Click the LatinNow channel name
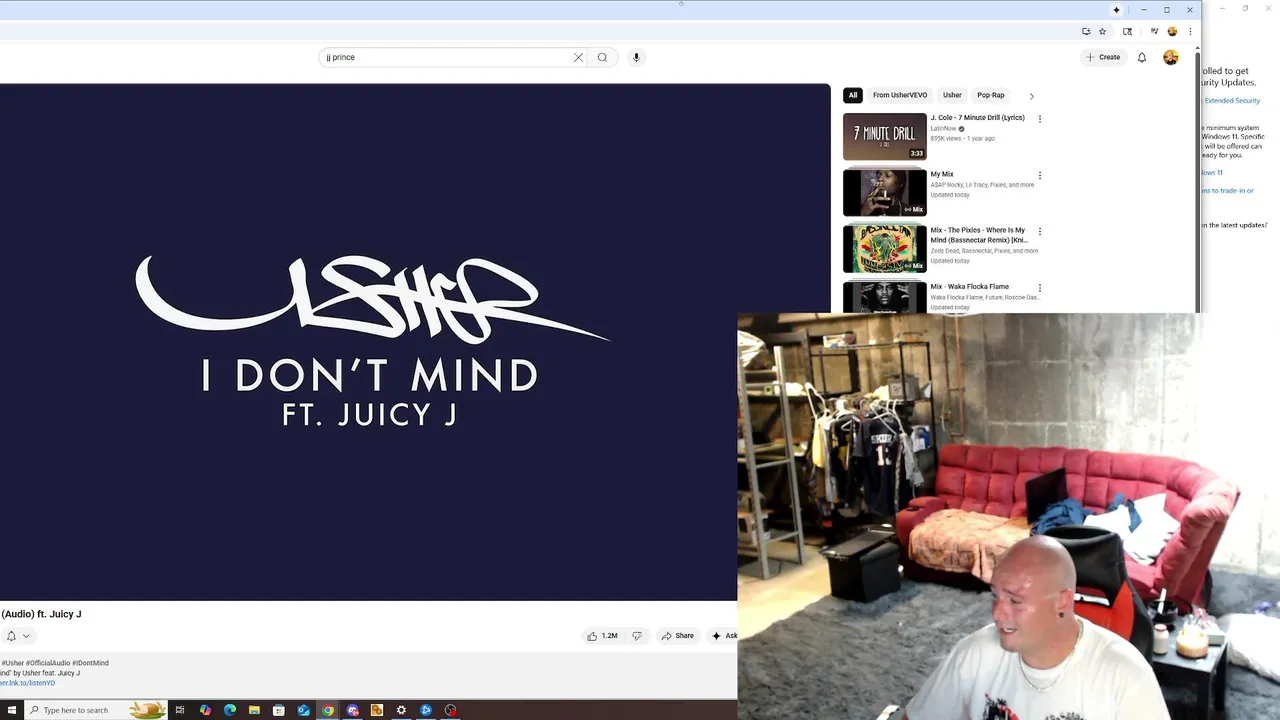This screenshot has width=1280, height=720. (x=943, y=129)
